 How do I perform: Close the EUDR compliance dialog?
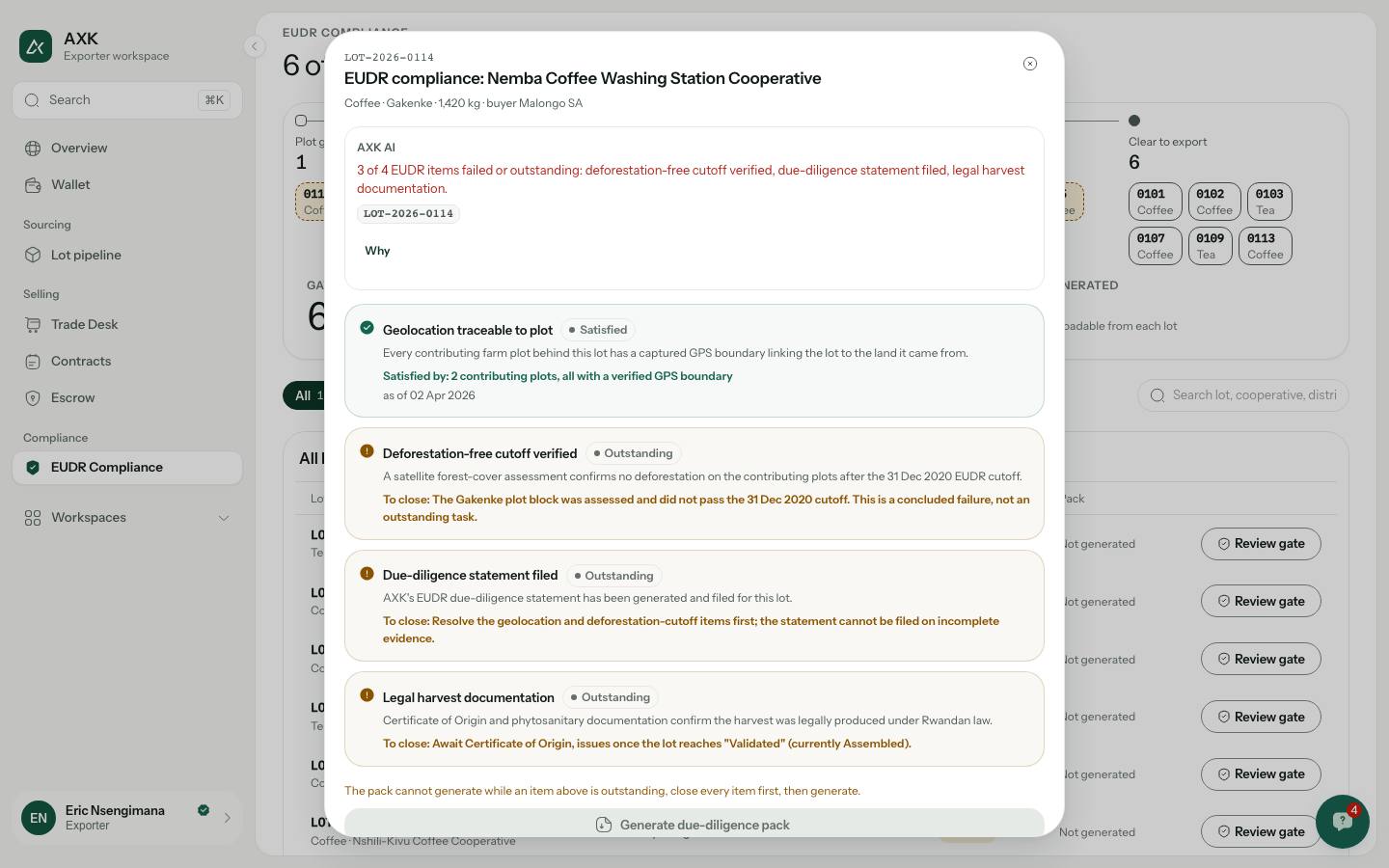[1030, 64]
